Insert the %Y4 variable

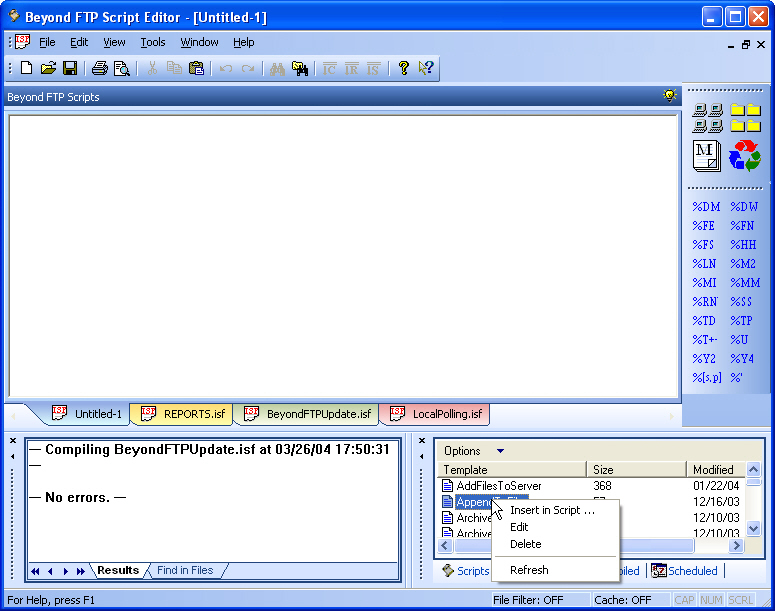742,359
